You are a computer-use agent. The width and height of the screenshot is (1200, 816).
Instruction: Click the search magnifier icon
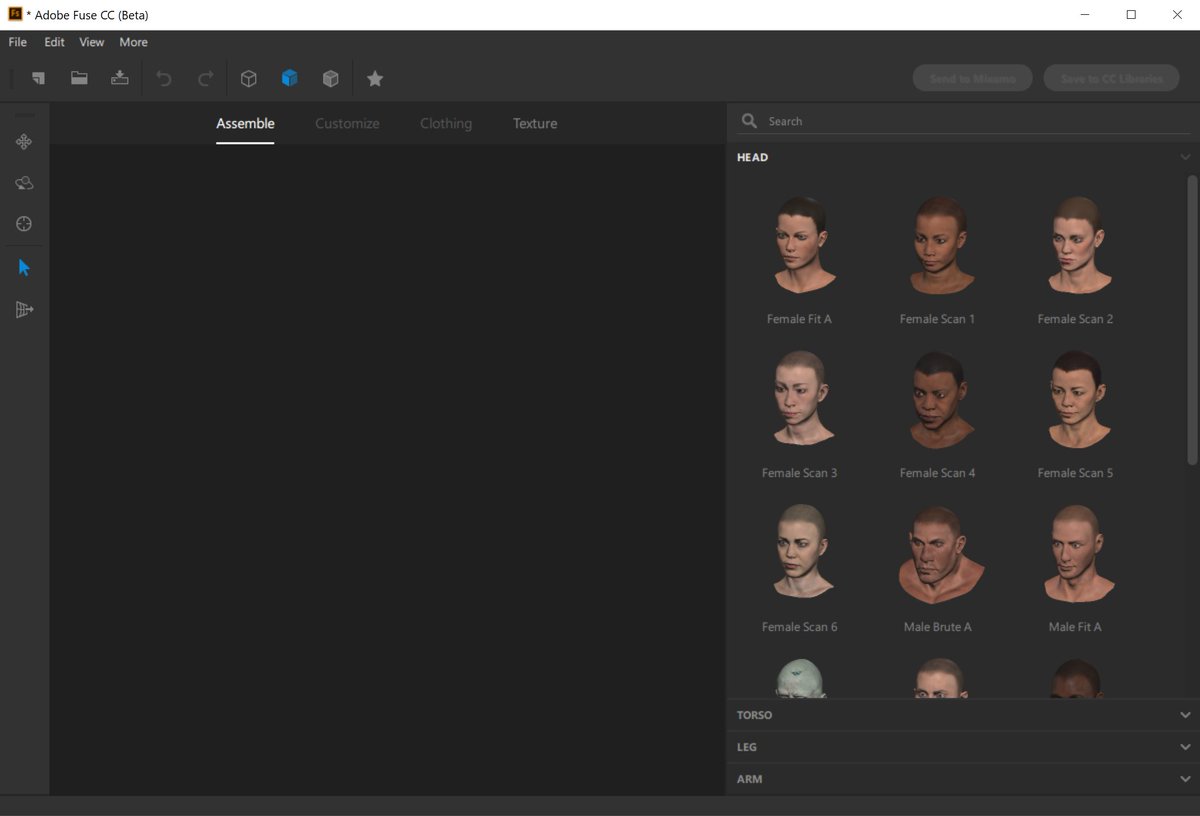pyautogui.click(x=749, y=121)
